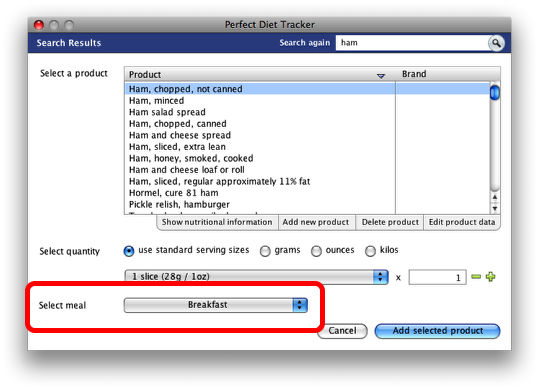Open the Select meal Breakfast dropdown
This screenshot has height=390, width=540.
pyautogui.click(x=216, y=305)
